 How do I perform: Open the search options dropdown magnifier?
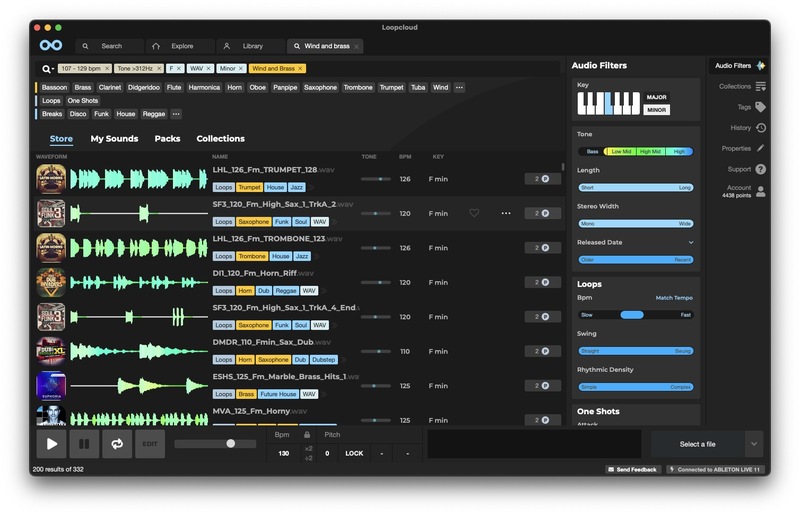pos(47,69)
